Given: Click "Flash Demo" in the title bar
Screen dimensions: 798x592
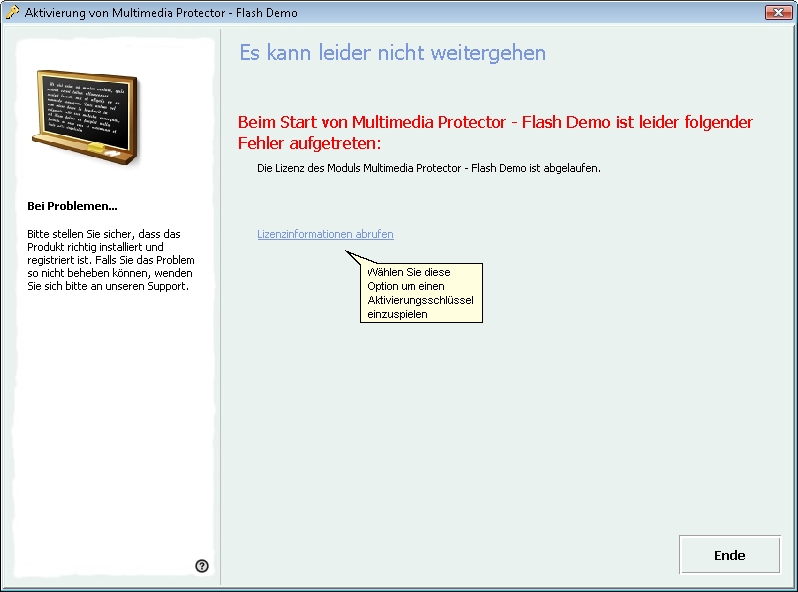Looking at the screenshot, I should 266,13.
